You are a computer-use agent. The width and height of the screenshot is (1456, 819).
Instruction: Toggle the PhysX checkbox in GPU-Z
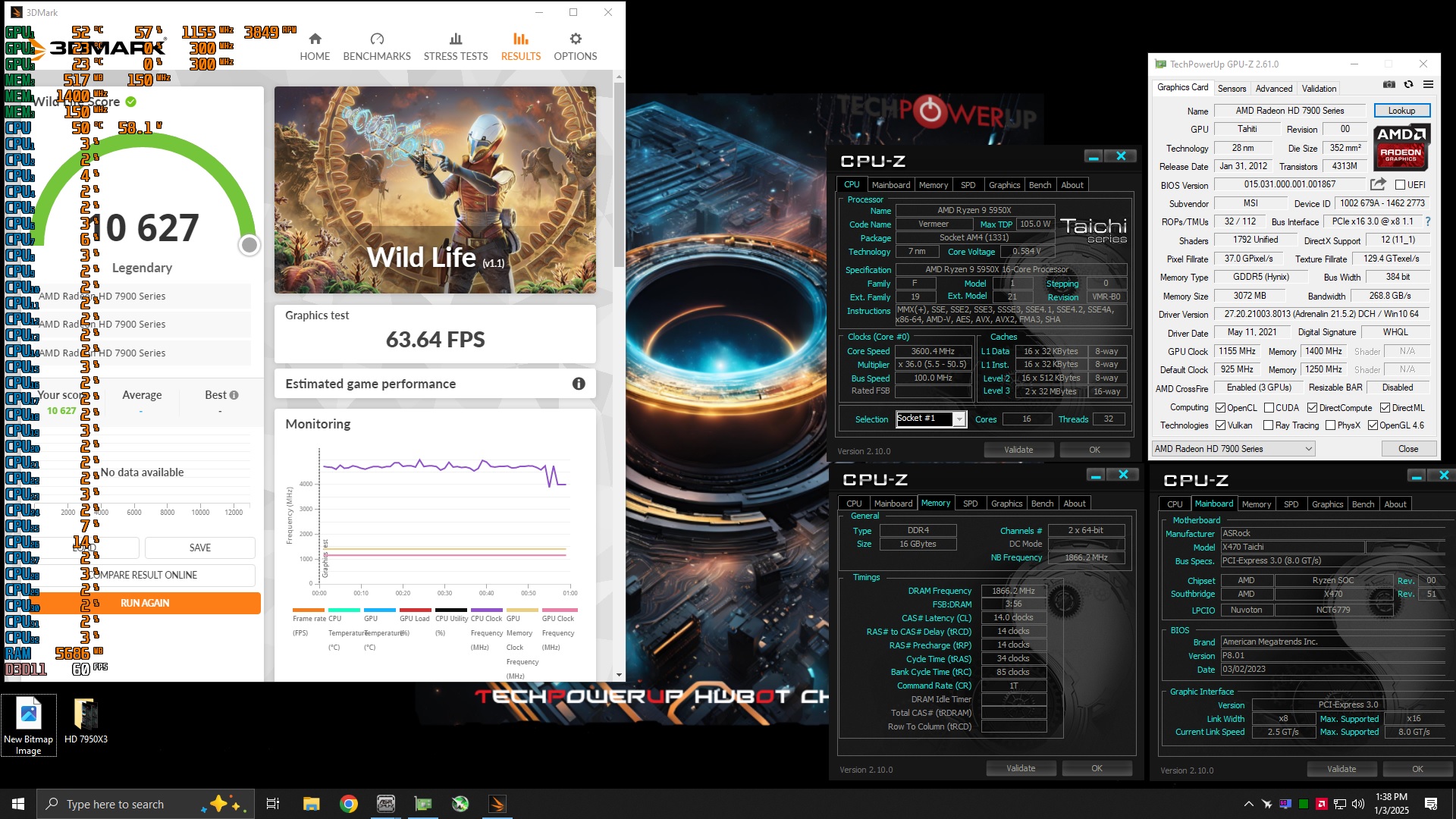point(1330,425)
